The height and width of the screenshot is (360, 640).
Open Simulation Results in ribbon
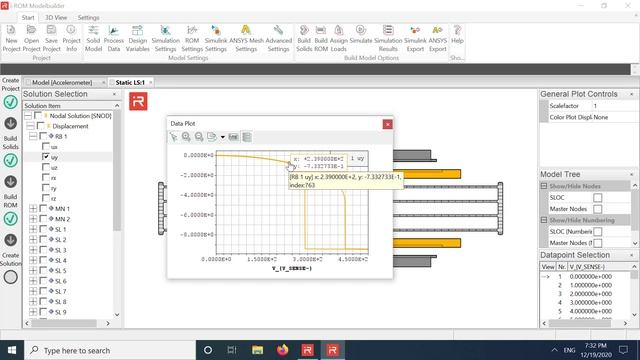coord(388,39)
